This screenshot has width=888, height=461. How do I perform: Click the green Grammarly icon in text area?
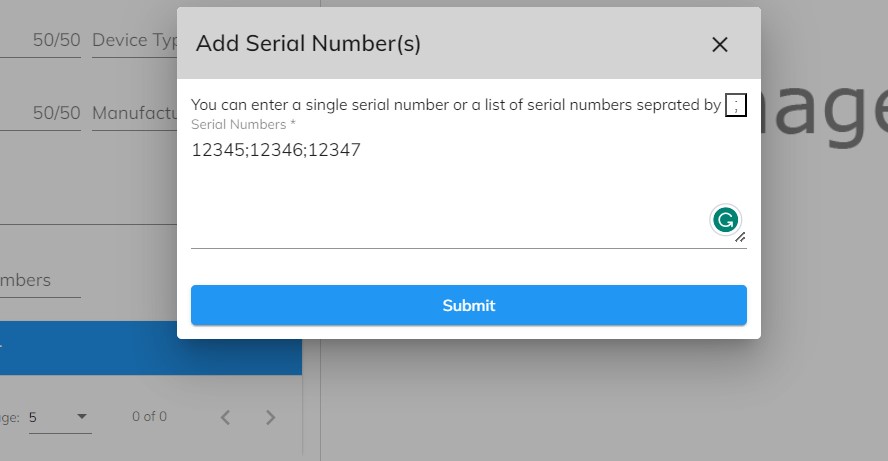pos(725,220)
